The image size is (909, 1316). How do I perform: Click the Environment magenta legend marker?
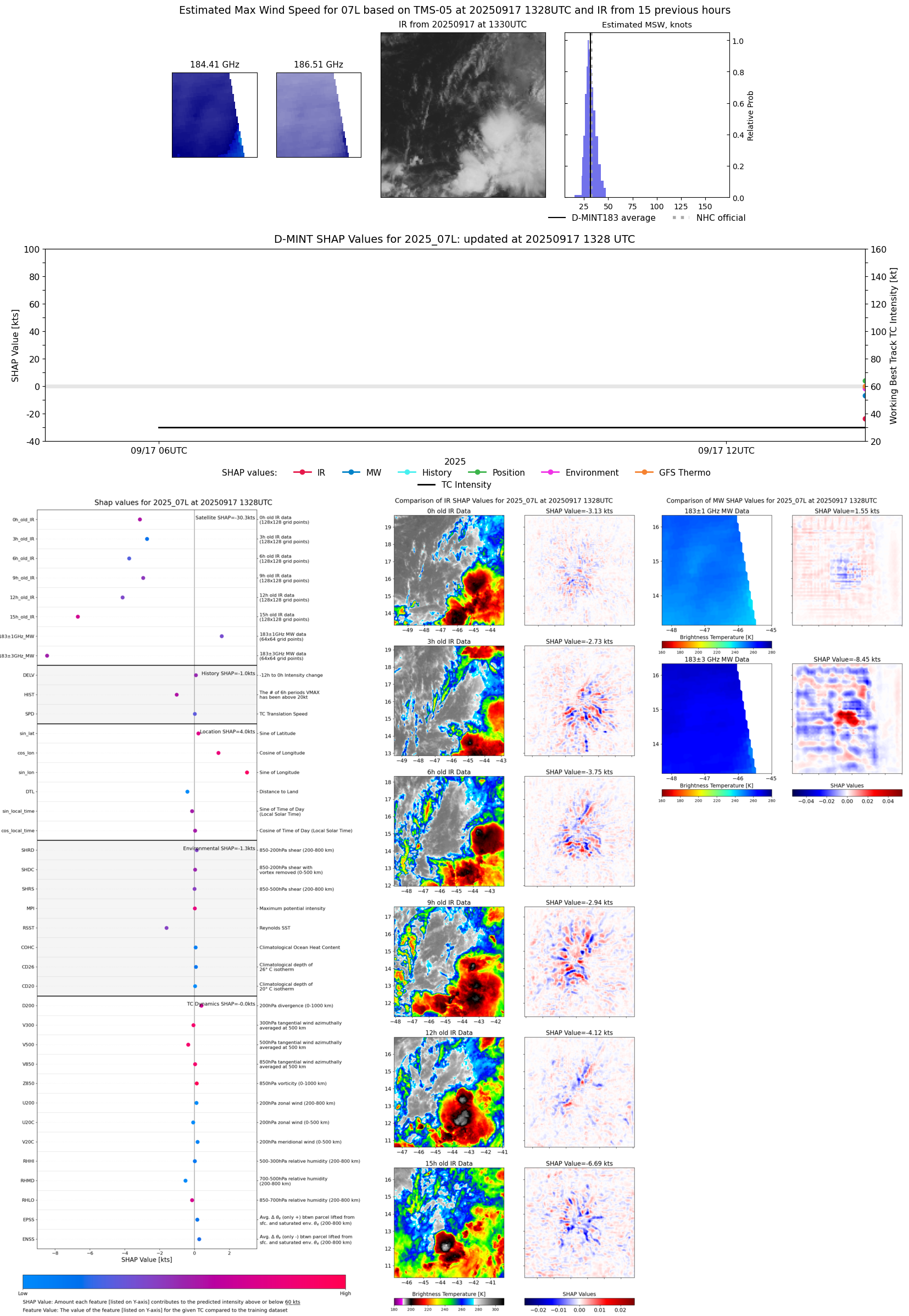coord(550,472)
